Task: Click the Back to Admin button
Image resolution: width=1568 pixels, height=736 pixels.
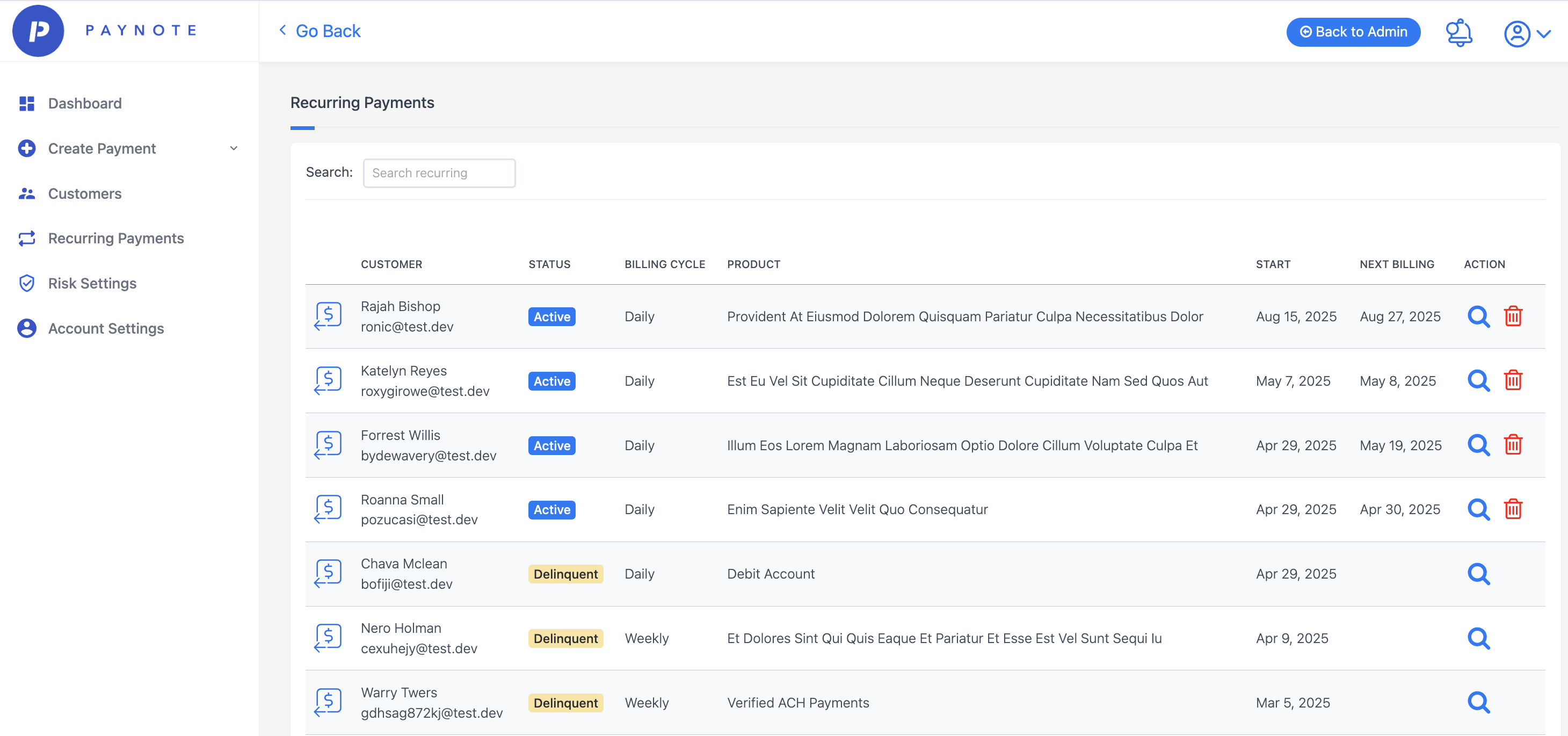Action: (1353, 32)
